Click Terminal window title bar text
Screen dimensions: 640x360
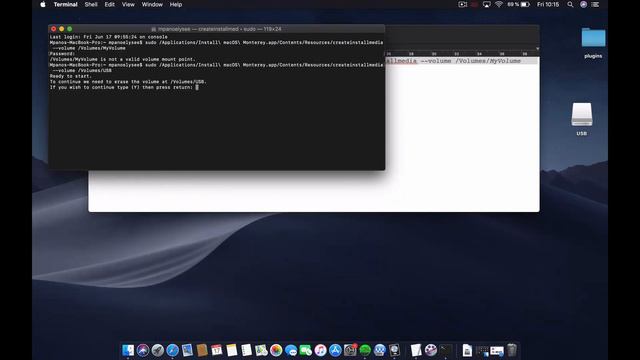coord(219,29)
